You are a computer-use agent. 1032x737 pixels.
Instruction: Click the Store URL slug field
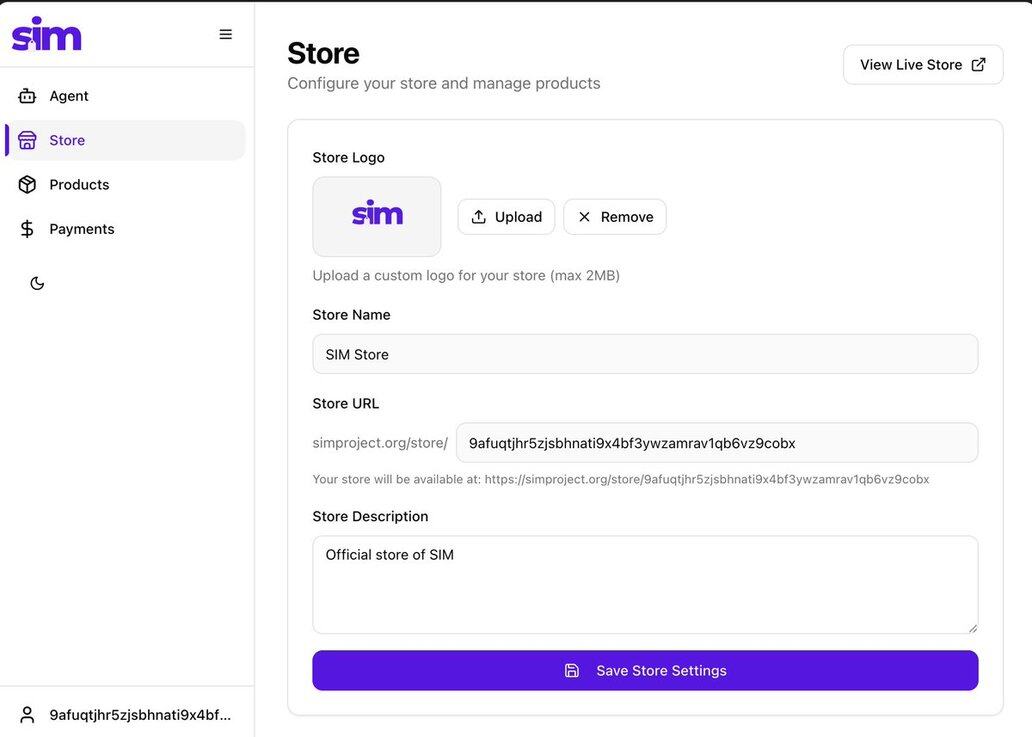(x=716, y=443)
